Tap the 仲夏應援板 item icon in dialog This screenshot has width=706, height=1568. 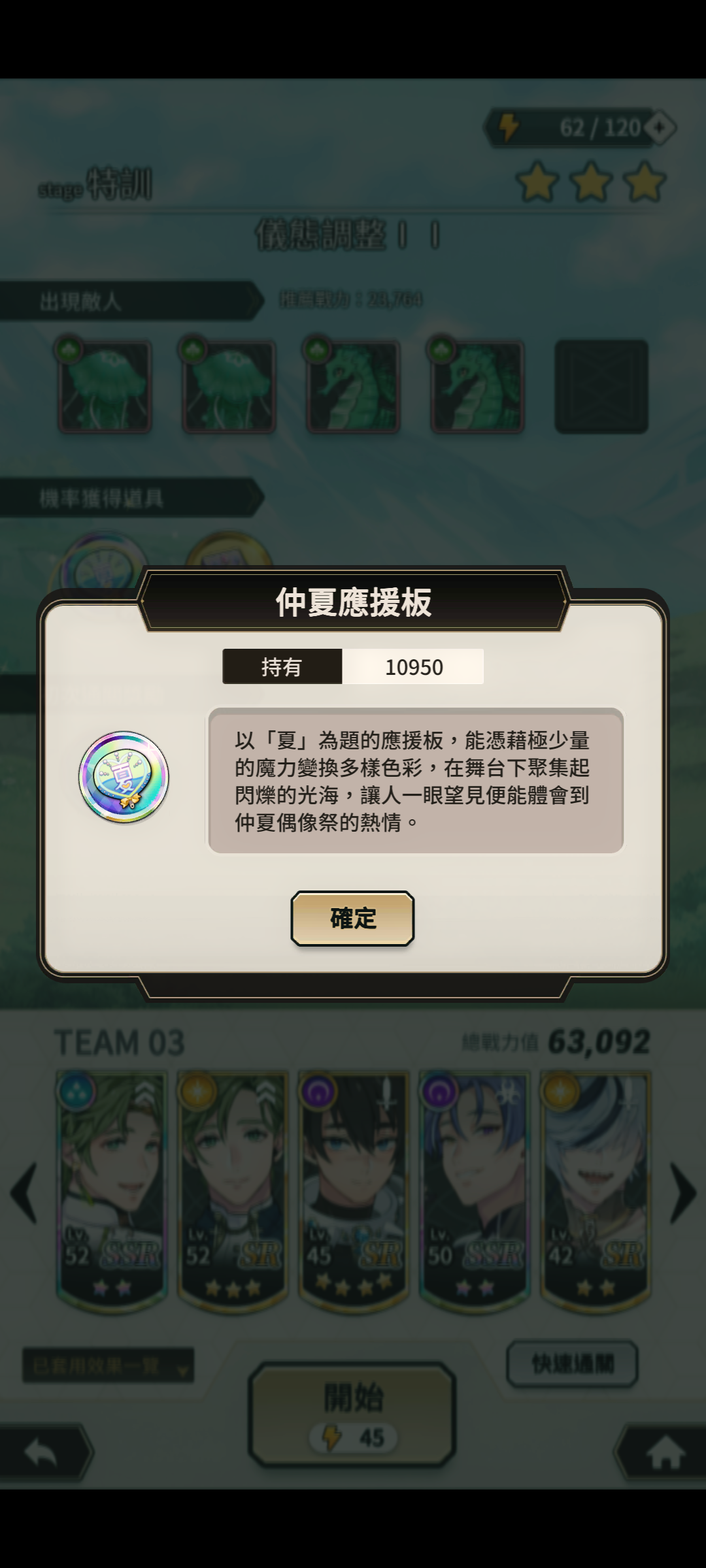tap(124, 777)
